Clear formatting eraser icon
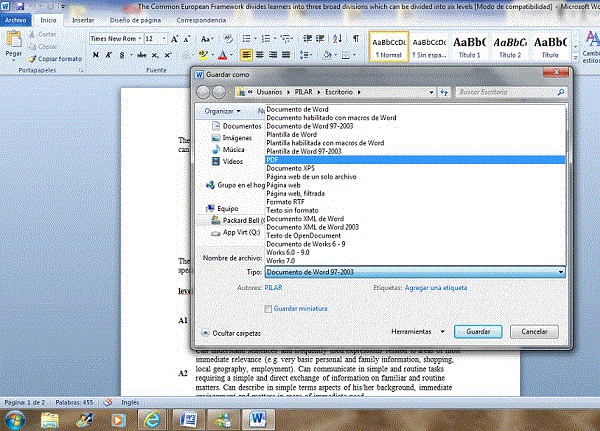Viewport: 600px width, 431px height. coord(228,39)
